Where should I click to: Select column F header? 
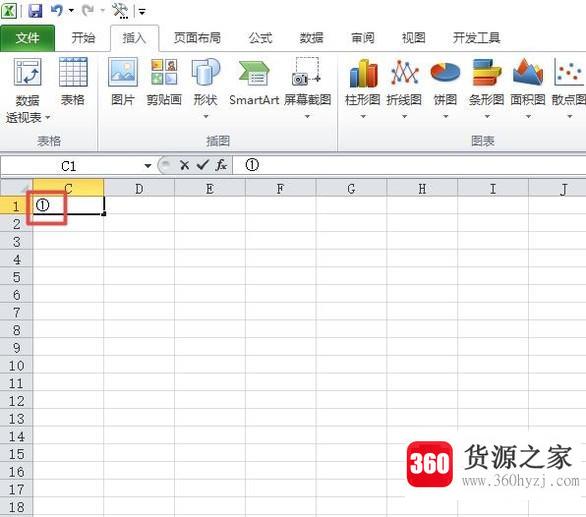coord(280,188)
